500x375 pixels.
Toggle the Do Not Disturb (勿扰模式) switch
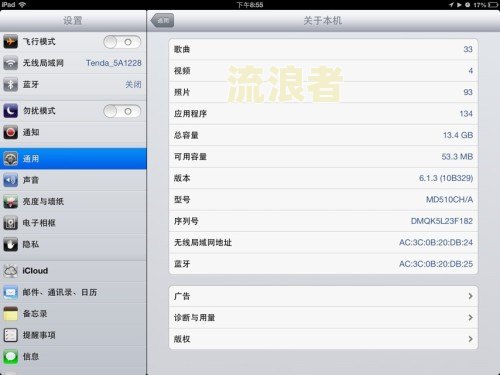122,111
